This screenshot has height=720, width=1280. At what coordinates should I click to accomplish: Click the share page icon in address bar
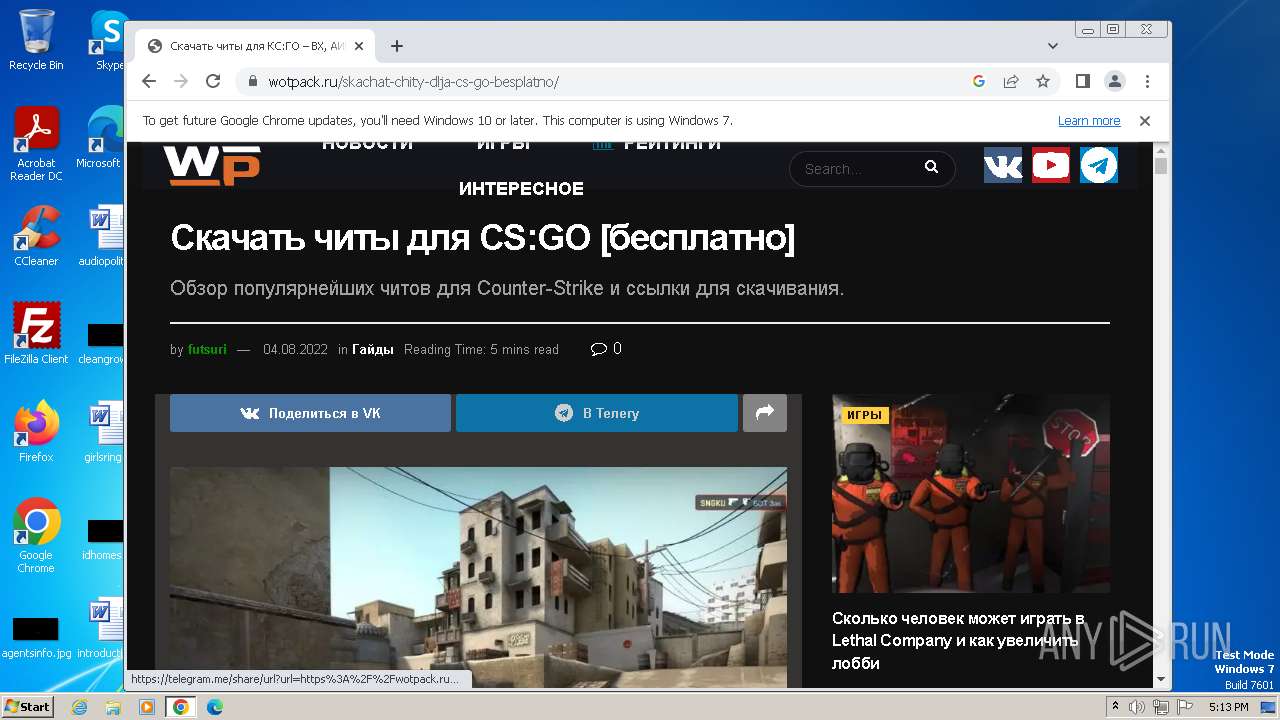(x=1011, y=81)
